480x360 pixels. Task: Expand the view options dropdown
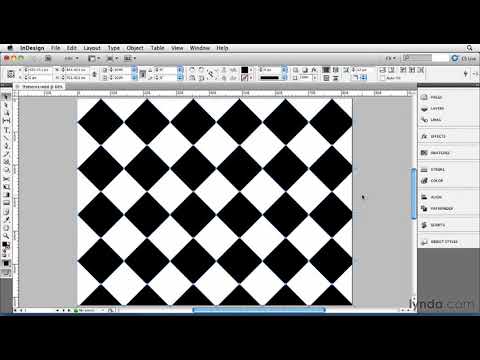94,58
